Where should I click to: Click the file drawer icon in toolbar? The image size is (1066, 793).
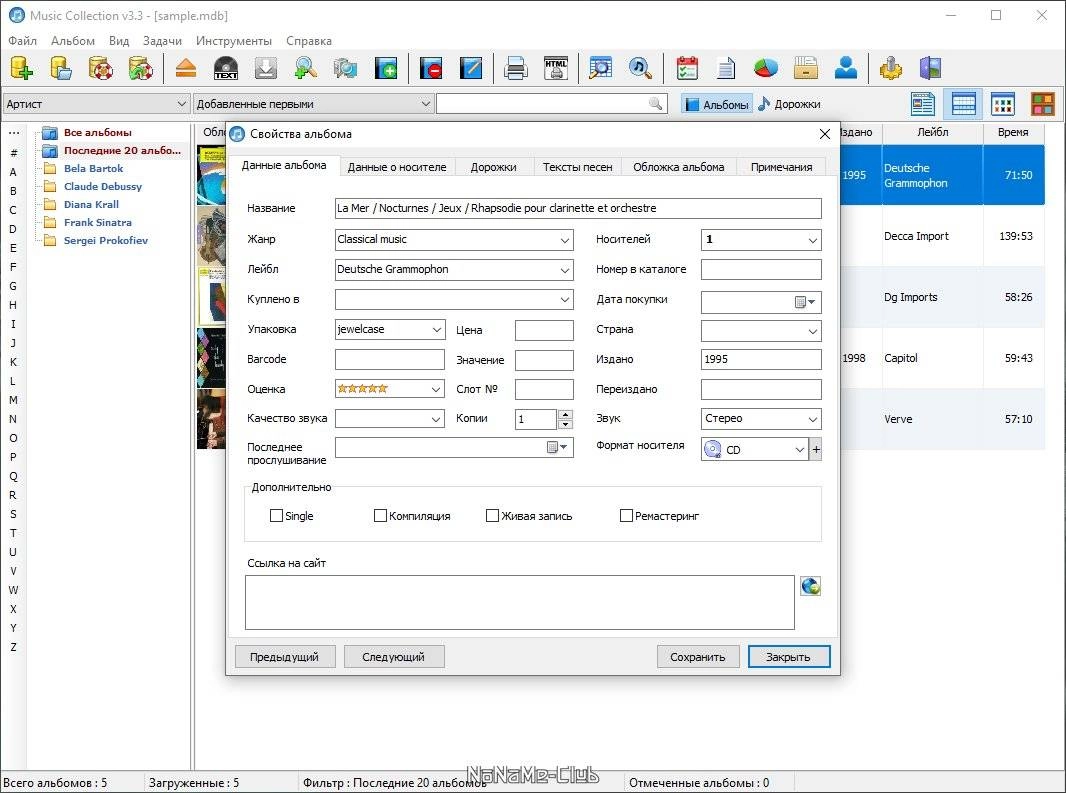806,68
